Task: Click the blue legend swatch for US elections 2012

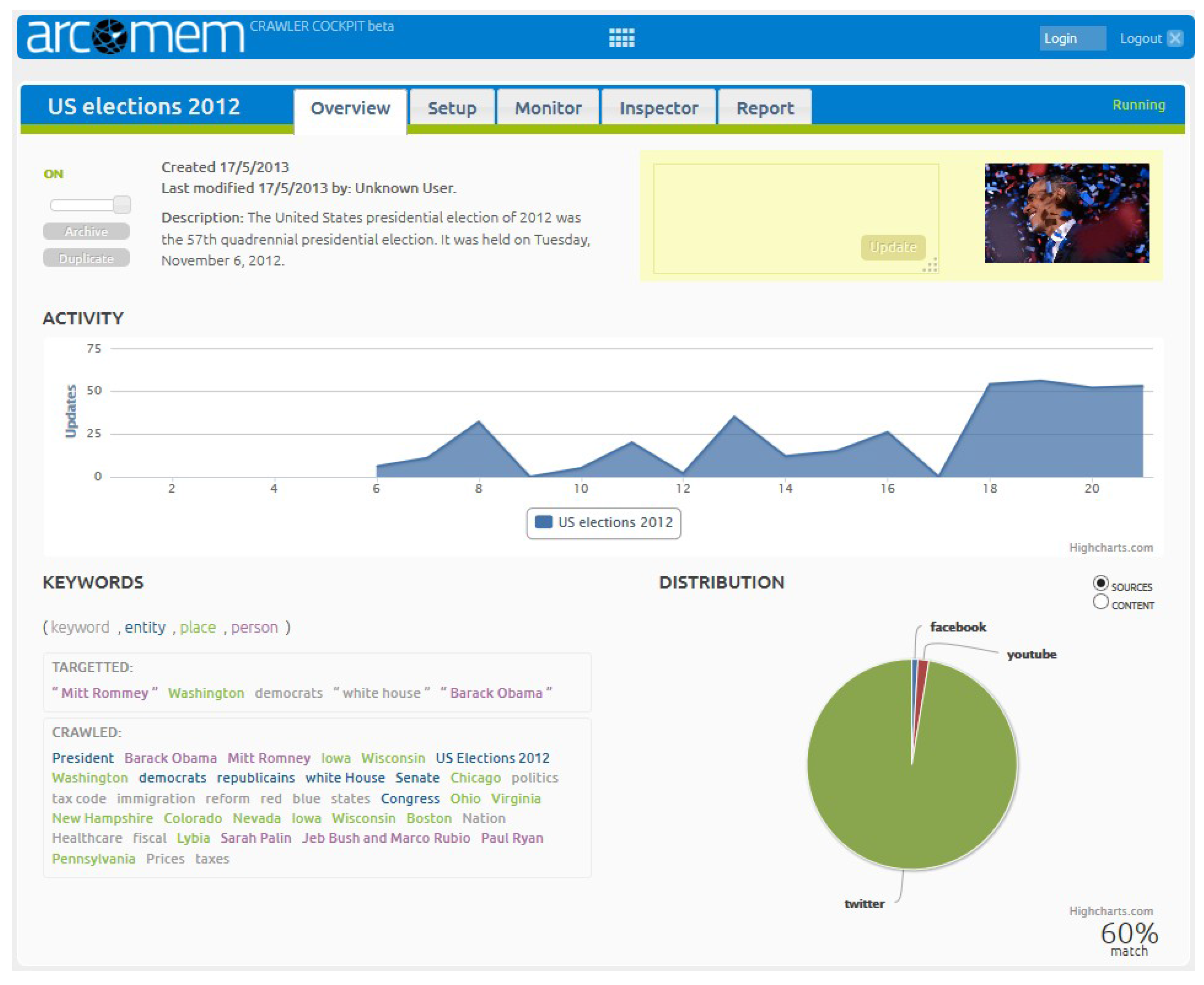Action: (x=543, y=522)
